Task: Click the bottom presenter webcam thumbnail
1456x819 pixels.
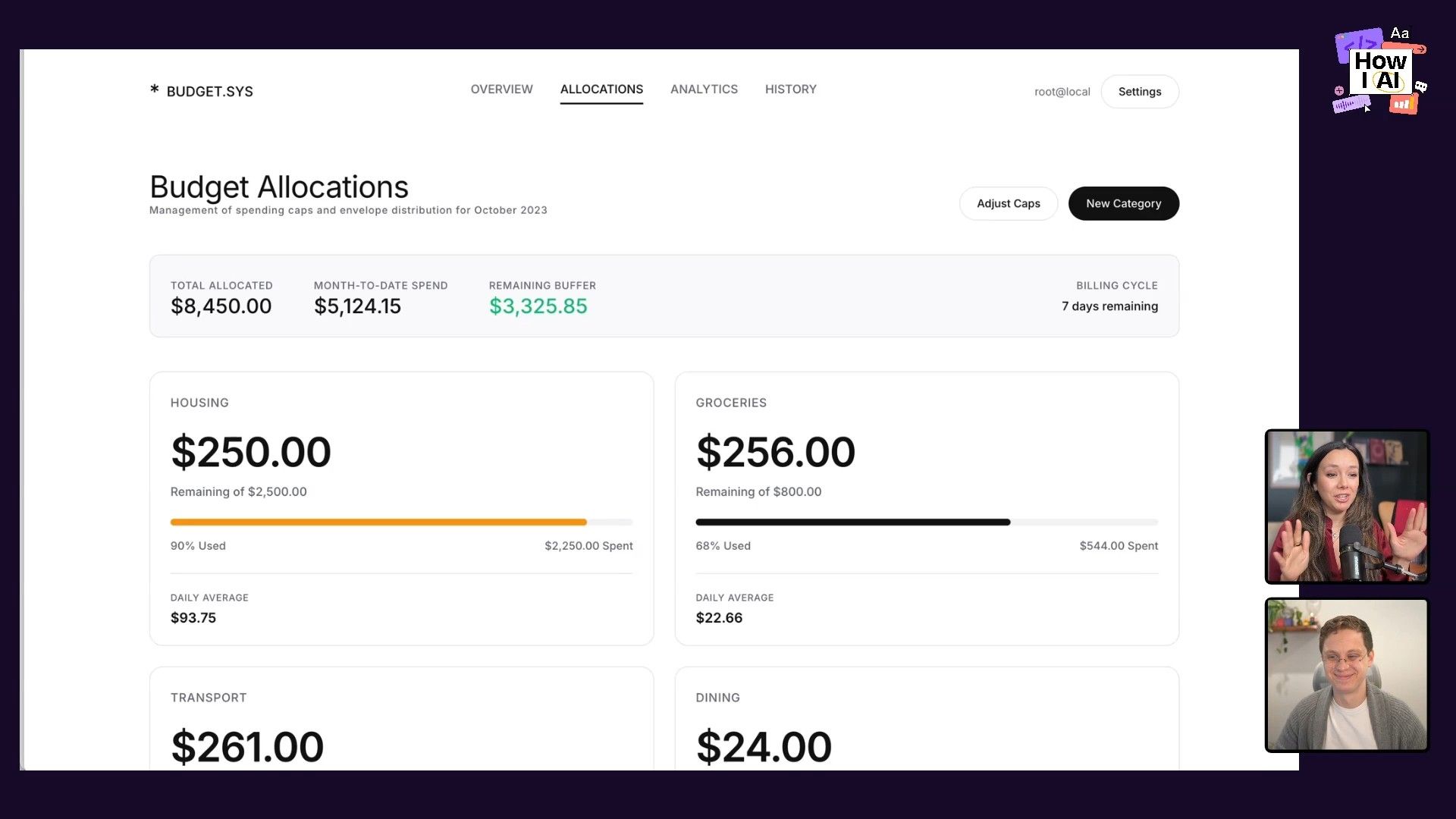Action: (1346, 675)
